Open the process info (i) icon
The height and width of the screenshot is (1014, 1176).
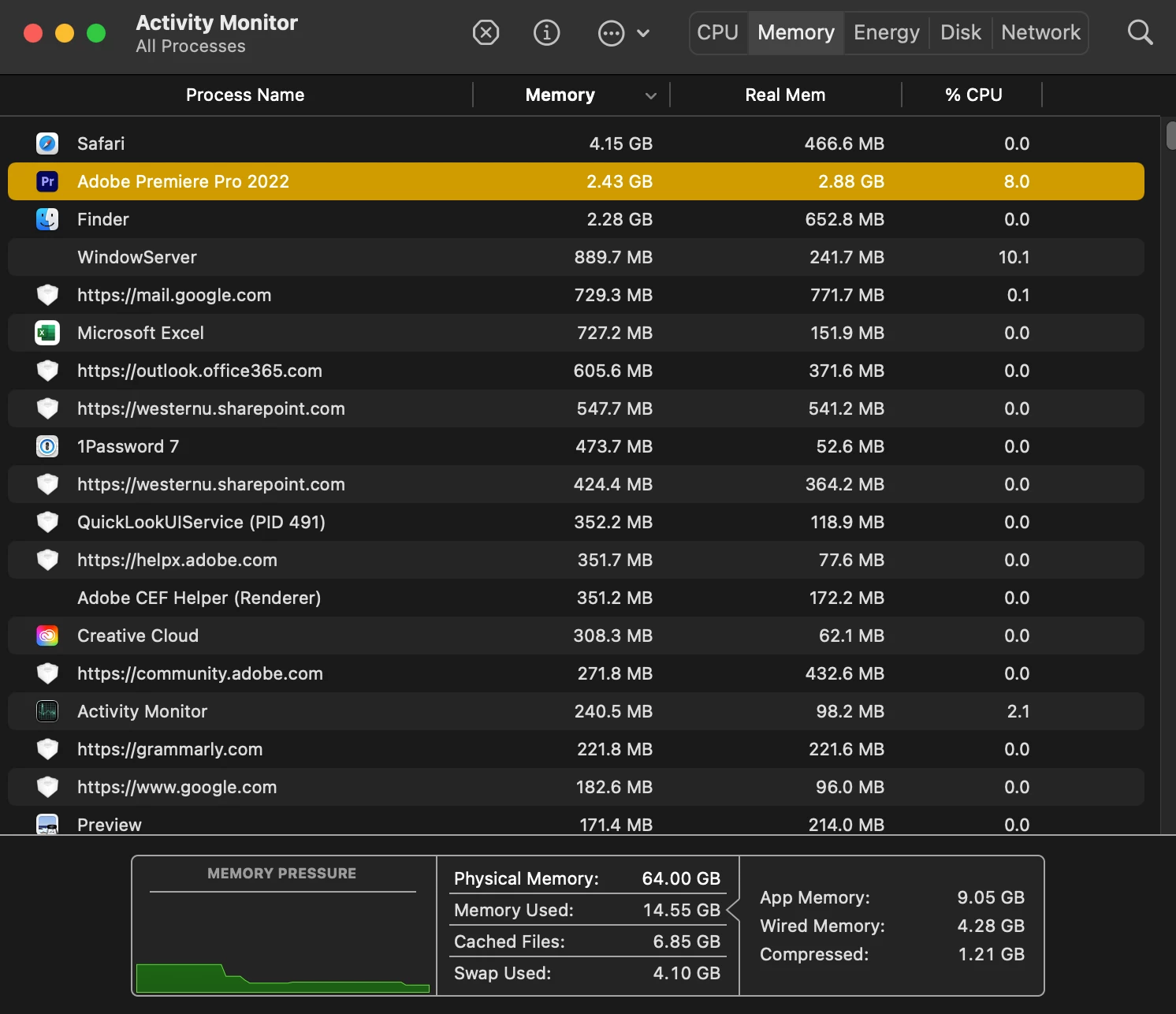coord(546,33)
